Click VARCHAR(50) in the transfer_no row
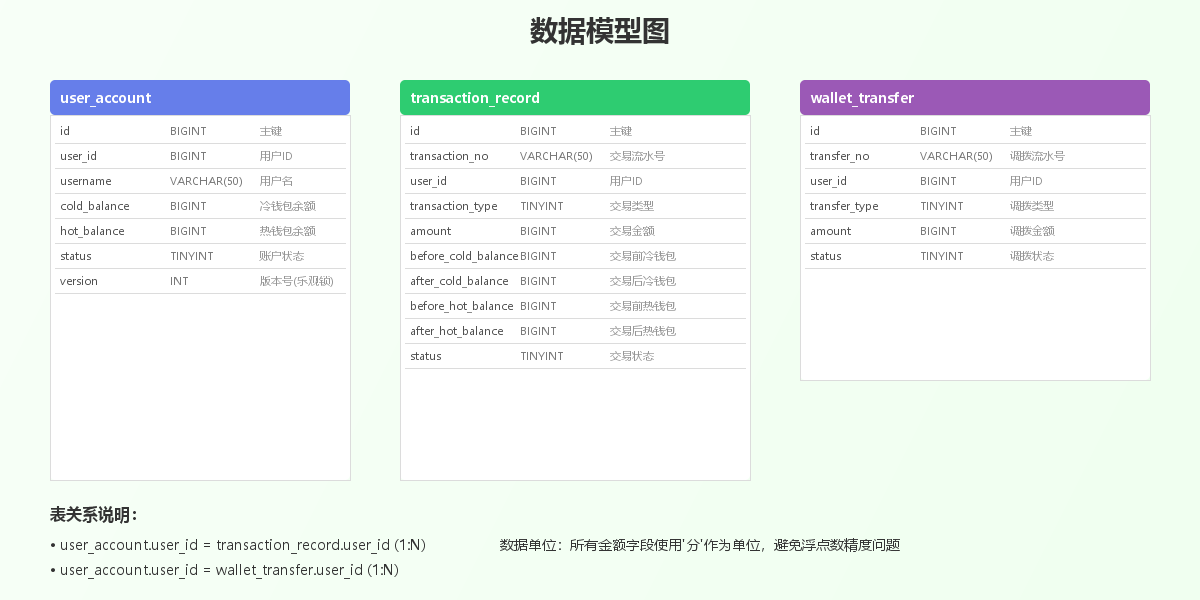Image resolution: width=1200 pixels, height=600 pixels. click(x=956, y=156)
